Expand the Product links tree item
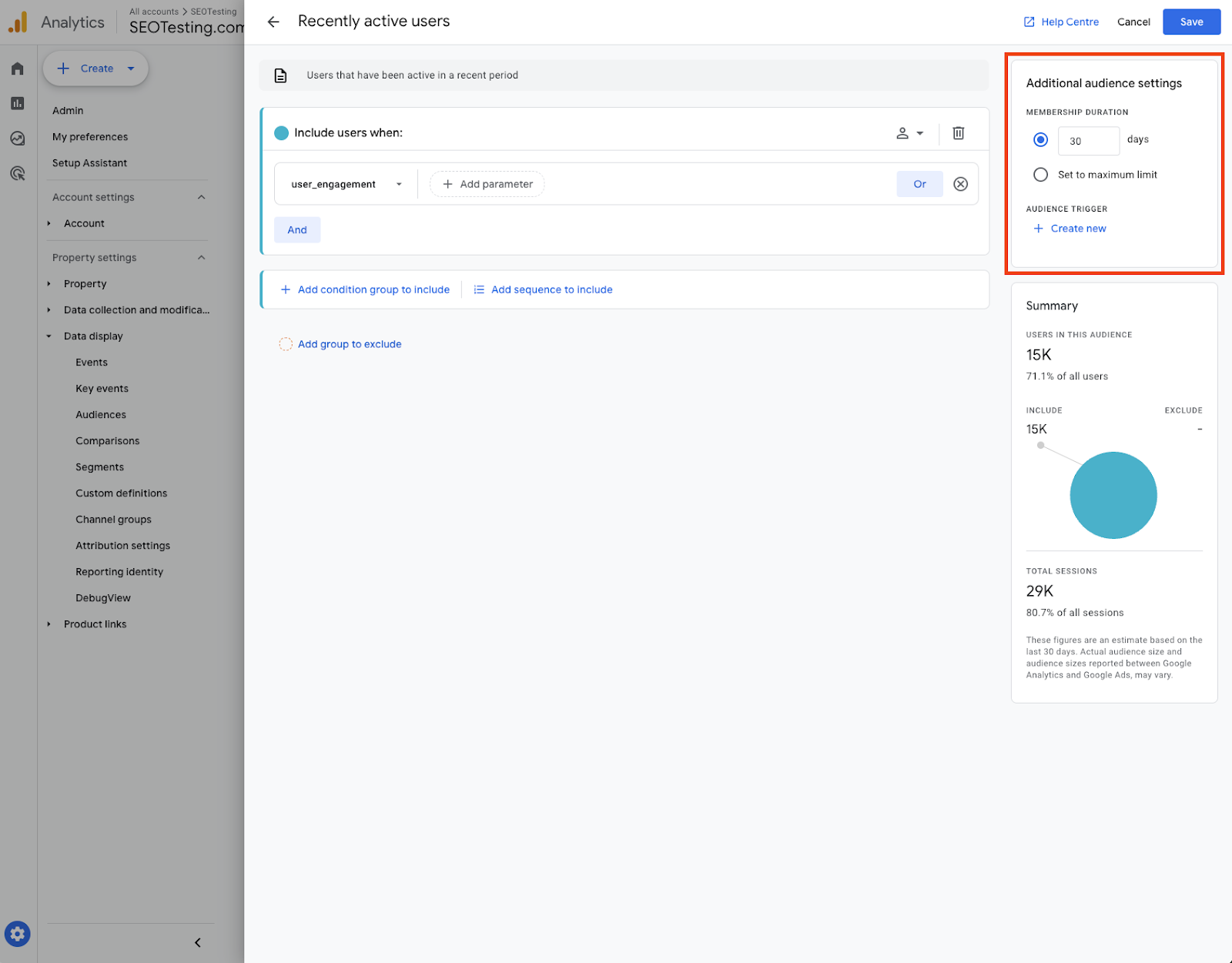 pos(49,624)
